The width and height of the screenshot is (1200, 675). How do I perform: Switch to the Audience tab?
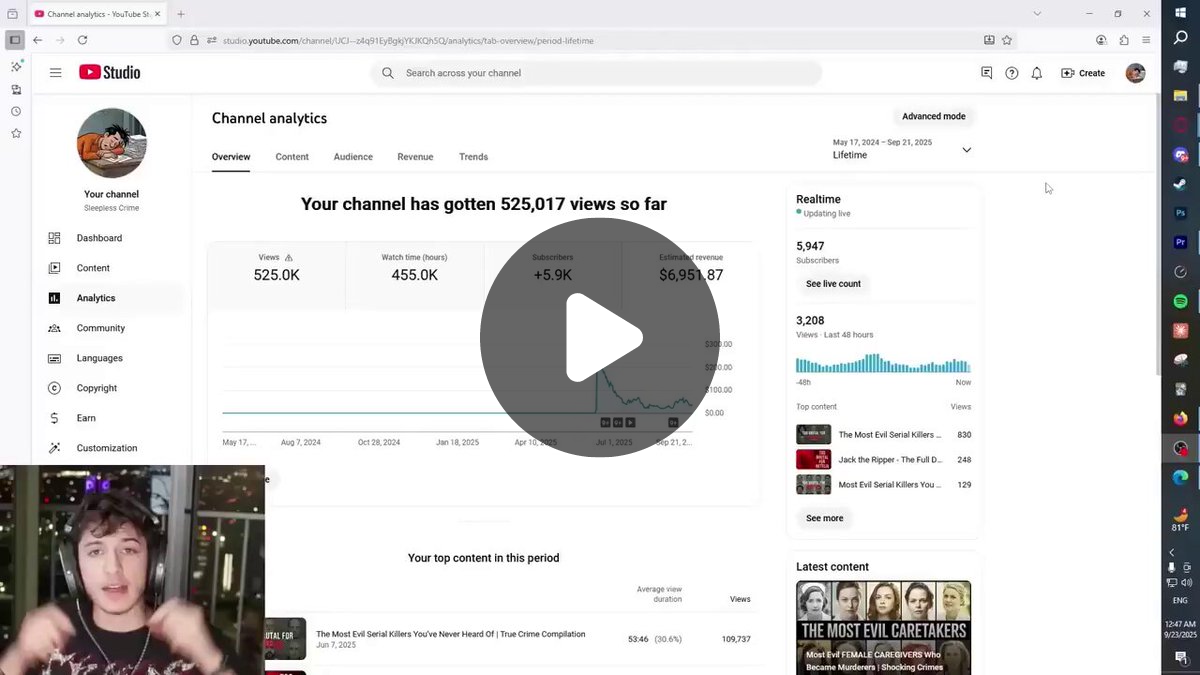tap(353, 157)
